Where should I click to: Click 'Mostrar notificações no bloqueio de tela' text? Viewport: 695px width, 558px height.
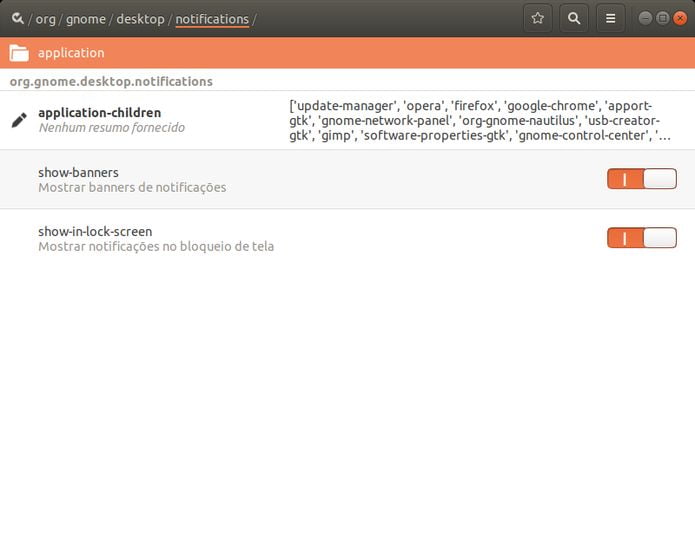[x=156, y=246]
